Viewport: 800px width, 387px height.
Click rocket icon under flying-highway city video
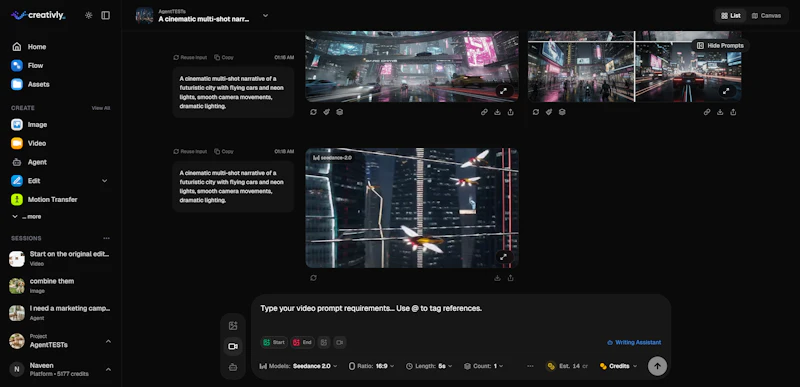327,112
